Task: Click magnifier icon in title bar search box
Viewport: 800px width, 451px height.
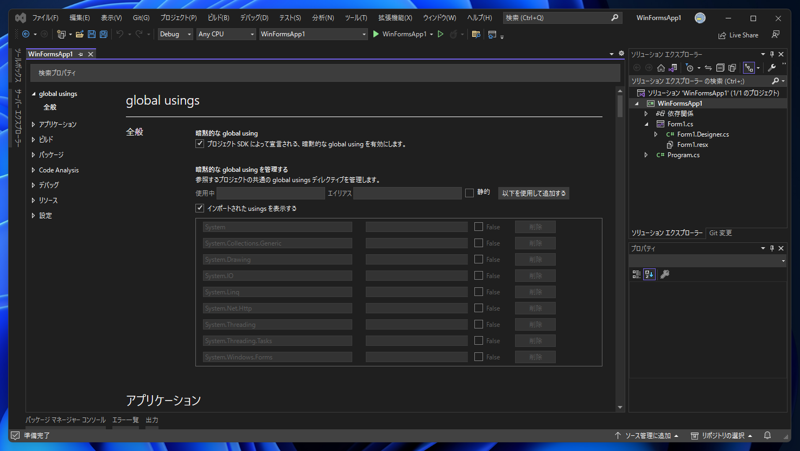Action: [615, 18]
